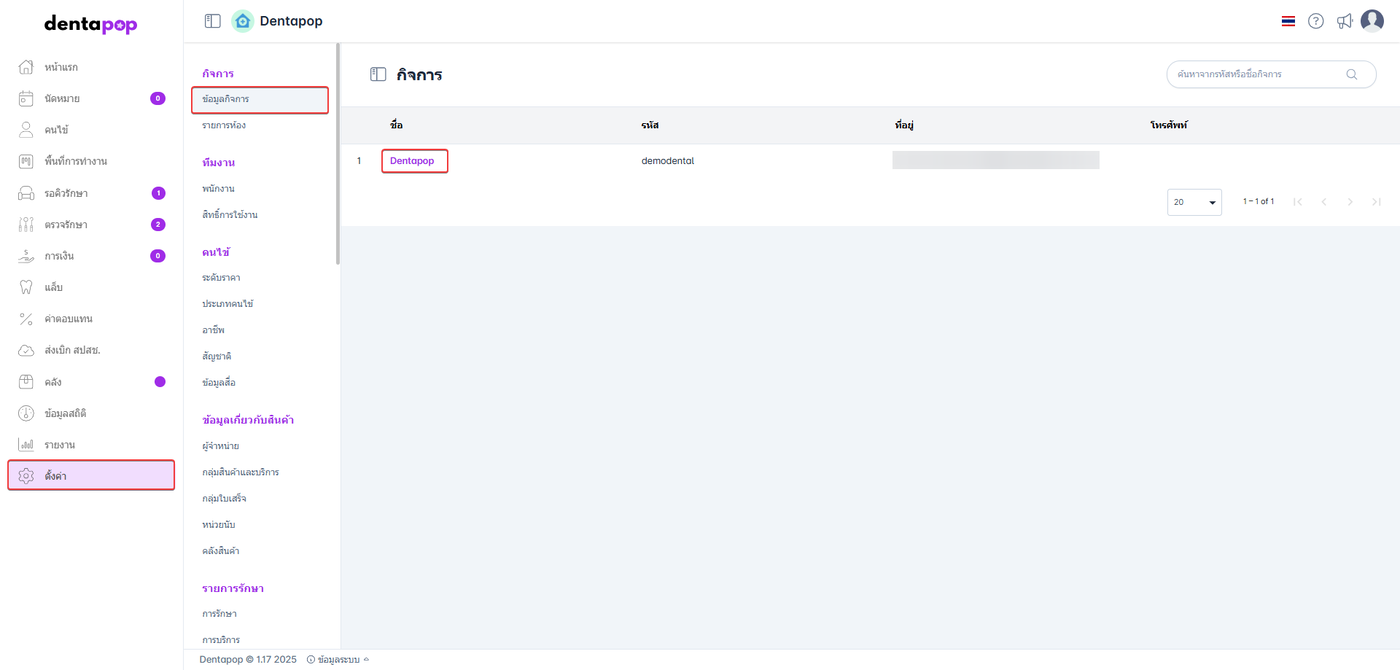Viewport: 1400px width, 670px height.
Task: Click the รหัส column header
Action: click(x=650, y=125)
